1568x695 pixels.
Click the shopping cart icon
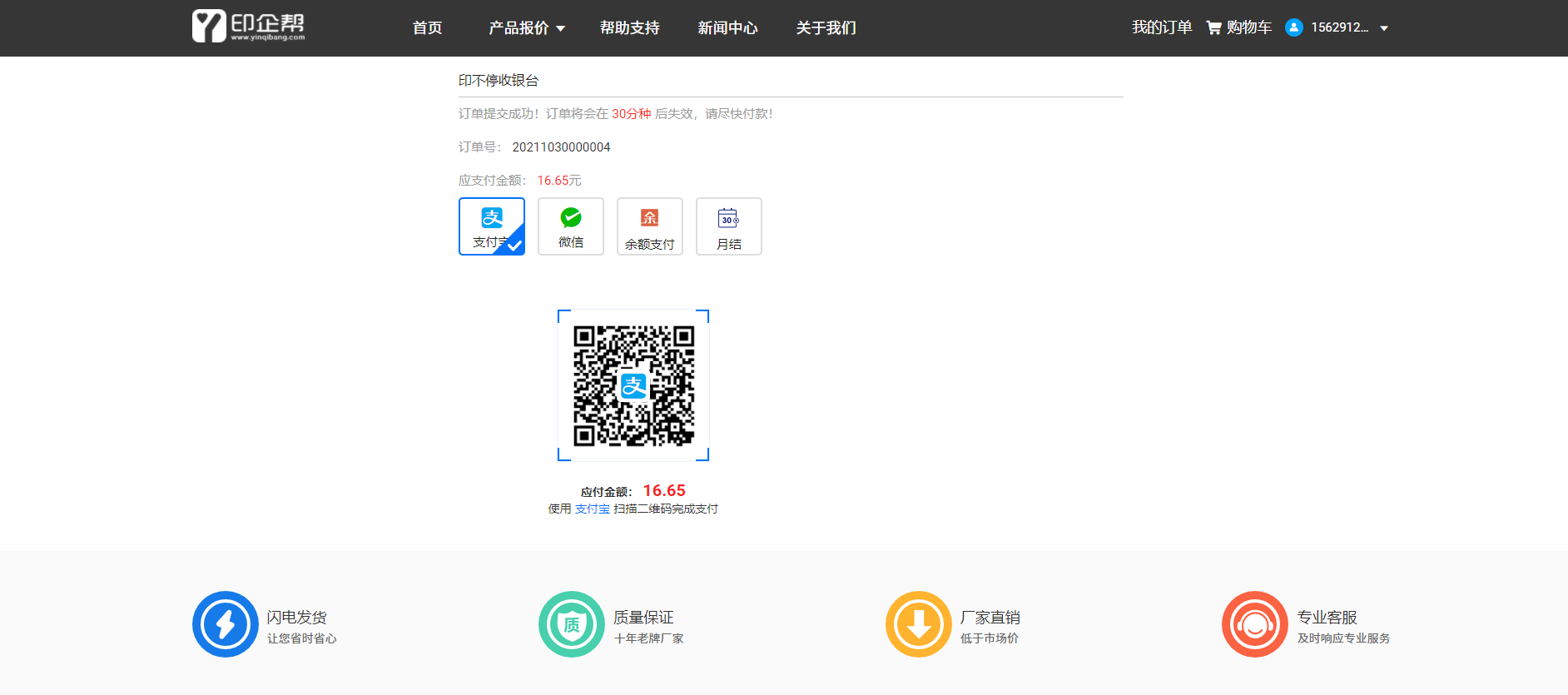pos(1213,27)
